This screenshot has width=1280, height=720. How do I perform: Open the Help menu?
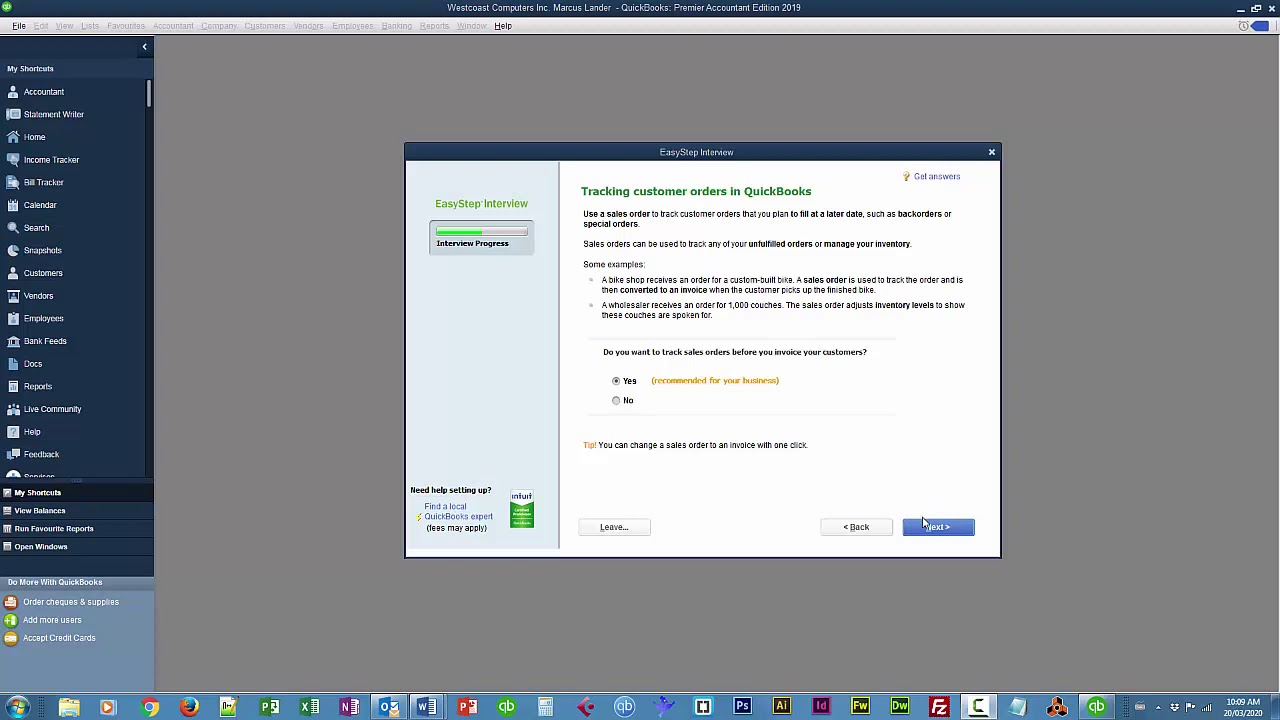[503, 26]
